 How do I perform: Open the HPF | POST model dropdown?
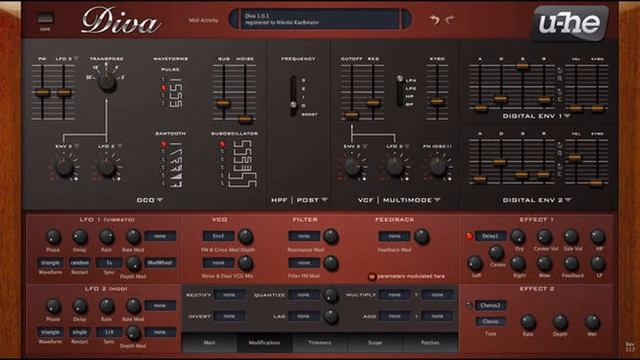(299, 200)
